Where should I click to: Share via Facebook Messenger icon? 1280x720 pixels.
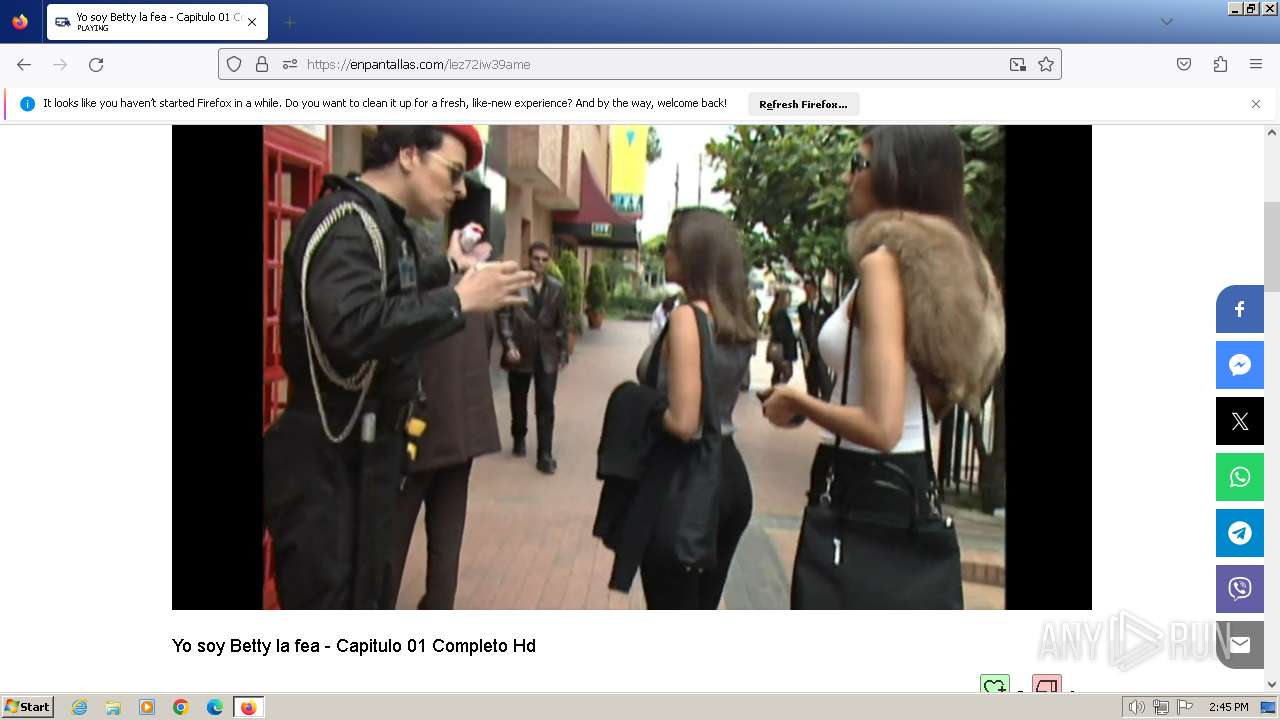[x=1239, y=365]
